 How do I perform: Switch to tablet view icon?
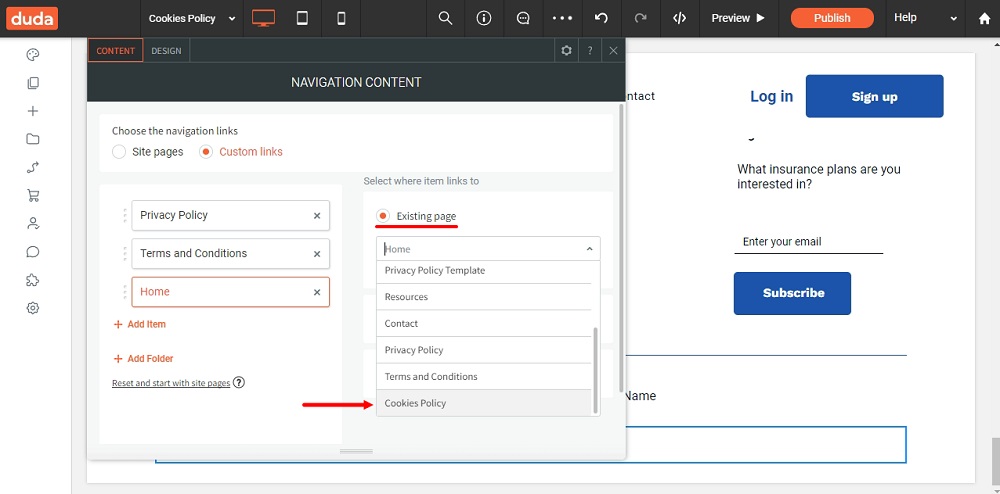pyautogui.click(x=302, y=18)
